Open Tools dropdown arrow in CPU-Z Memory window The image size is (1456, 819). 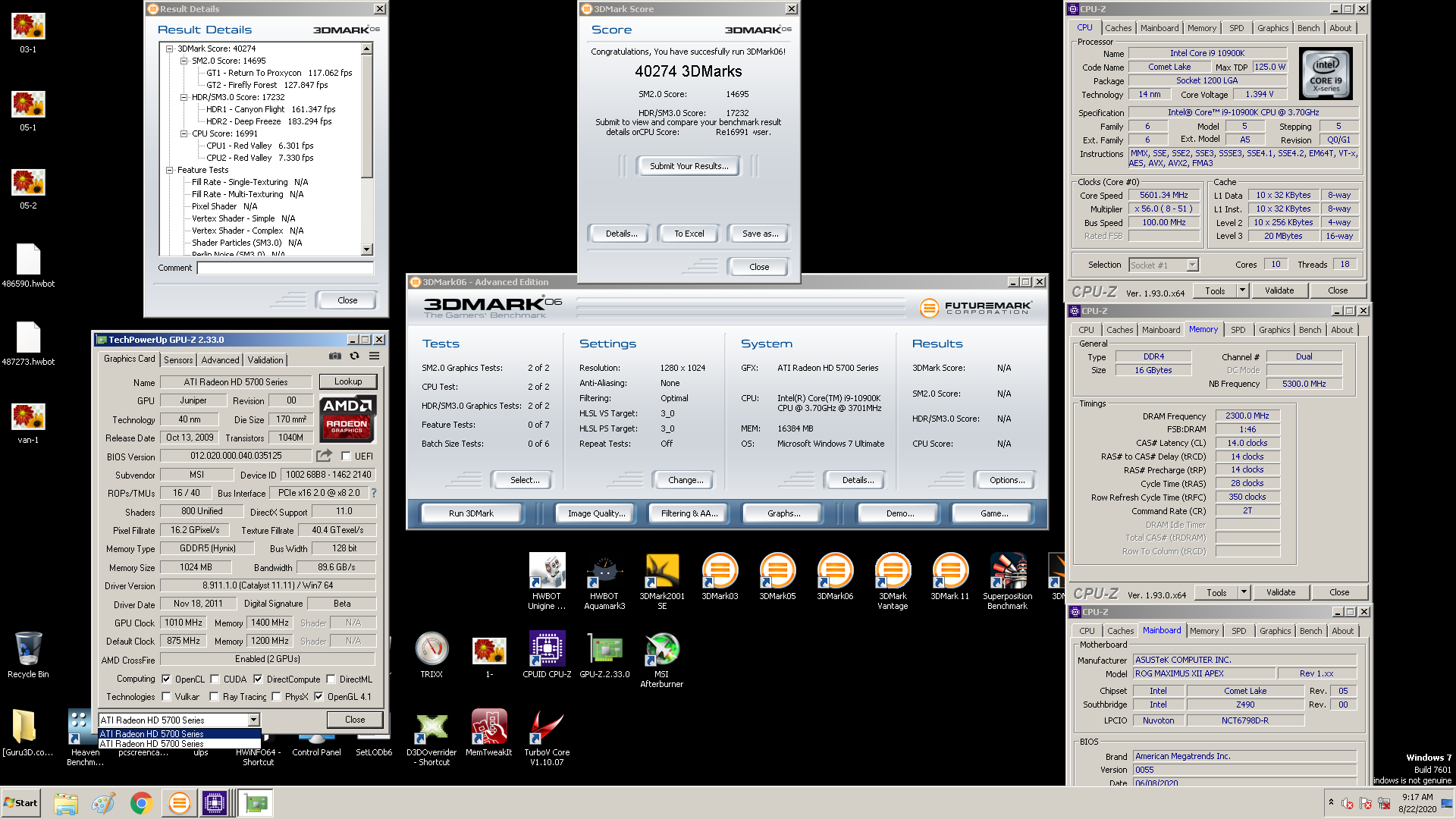tap(1244, 592)
